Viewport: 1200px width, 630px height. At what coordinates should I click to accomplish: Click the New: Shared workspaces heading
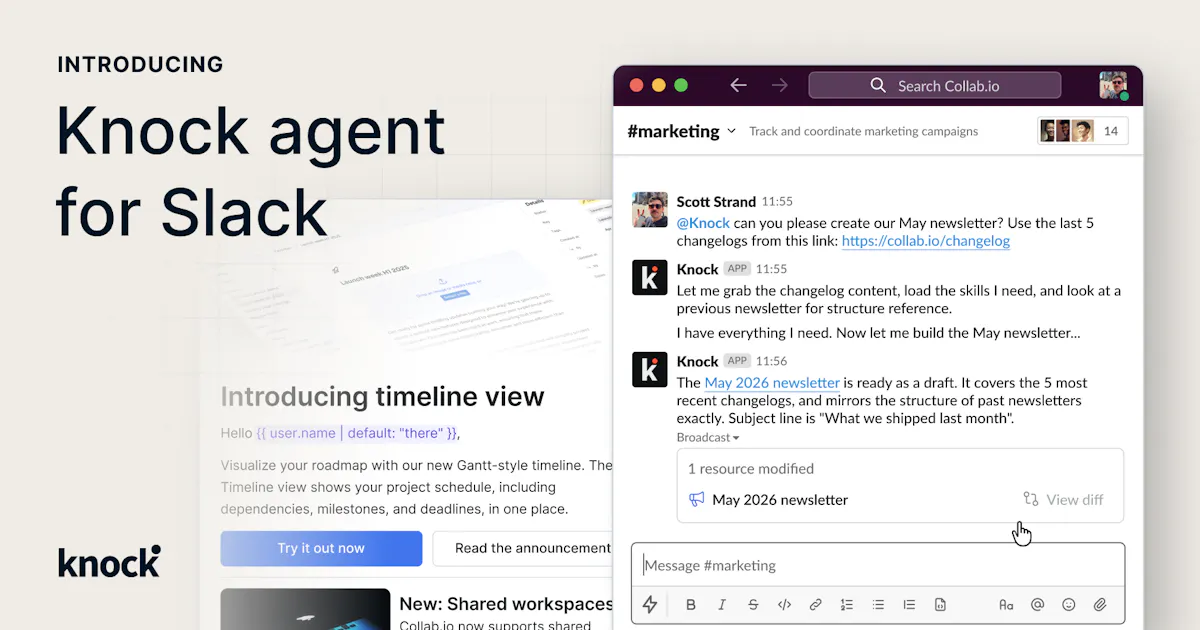[506, 604]
